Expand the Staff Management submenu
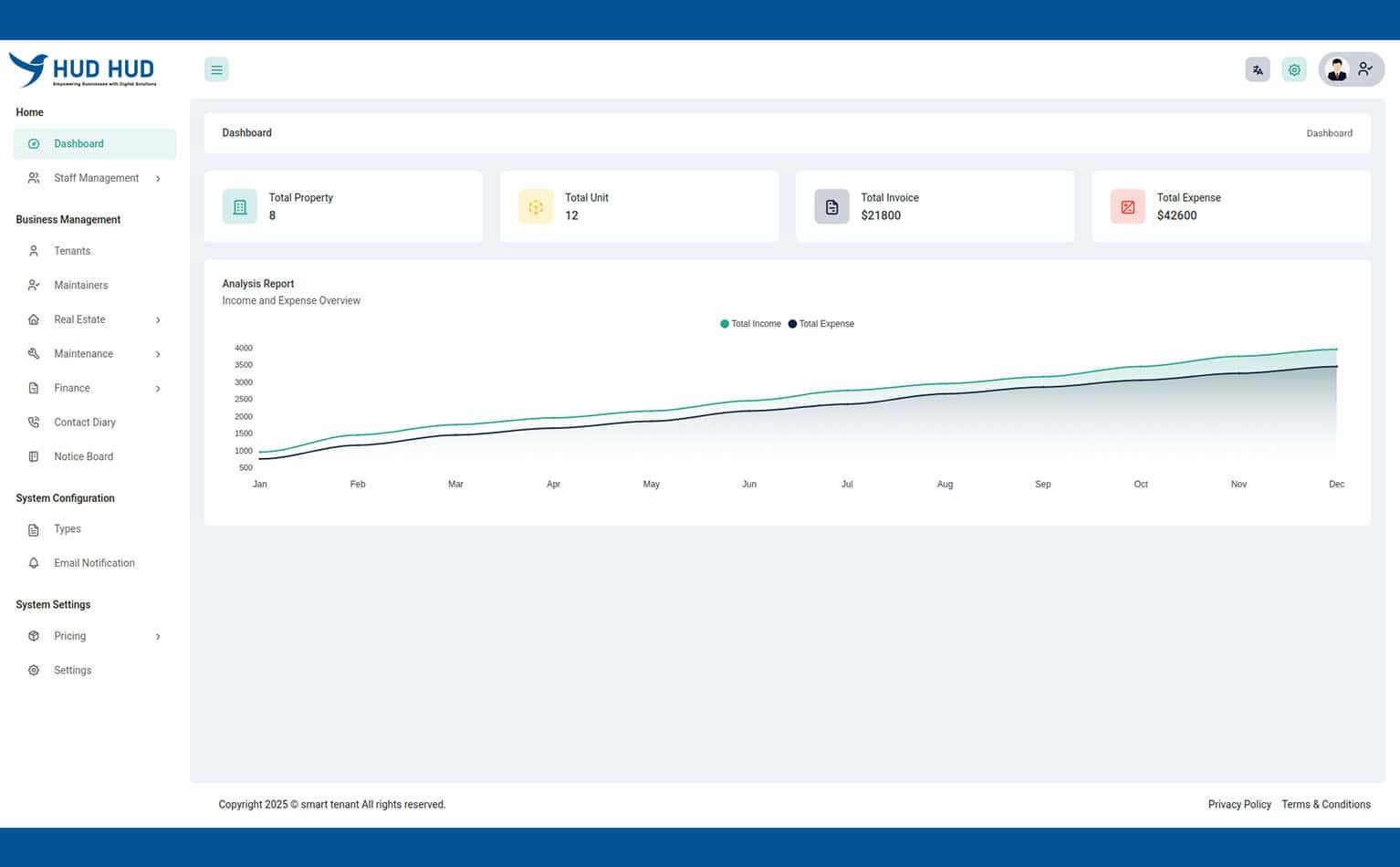1400x867 pixels. [95, 178]
